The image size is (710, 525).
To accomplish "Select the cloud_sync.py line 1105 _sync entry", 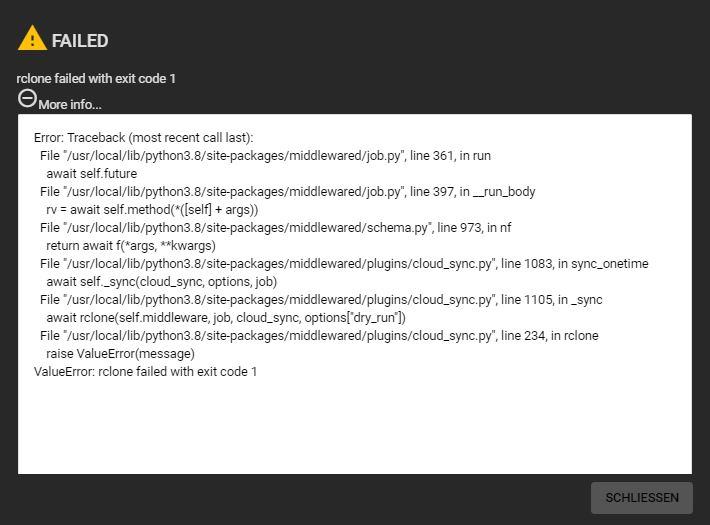I will click(x=321, y=300).
